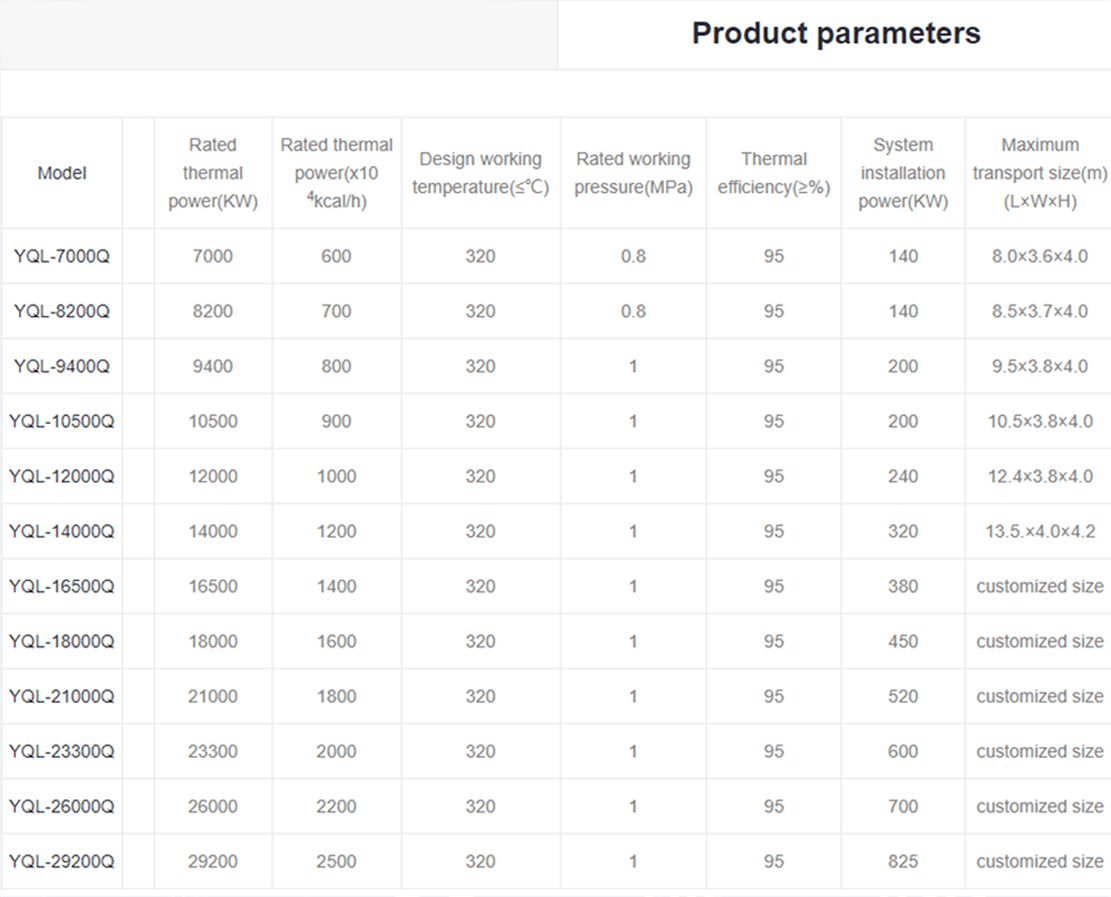
Task: Click the 2500 thermal power value
Action: 336,861
